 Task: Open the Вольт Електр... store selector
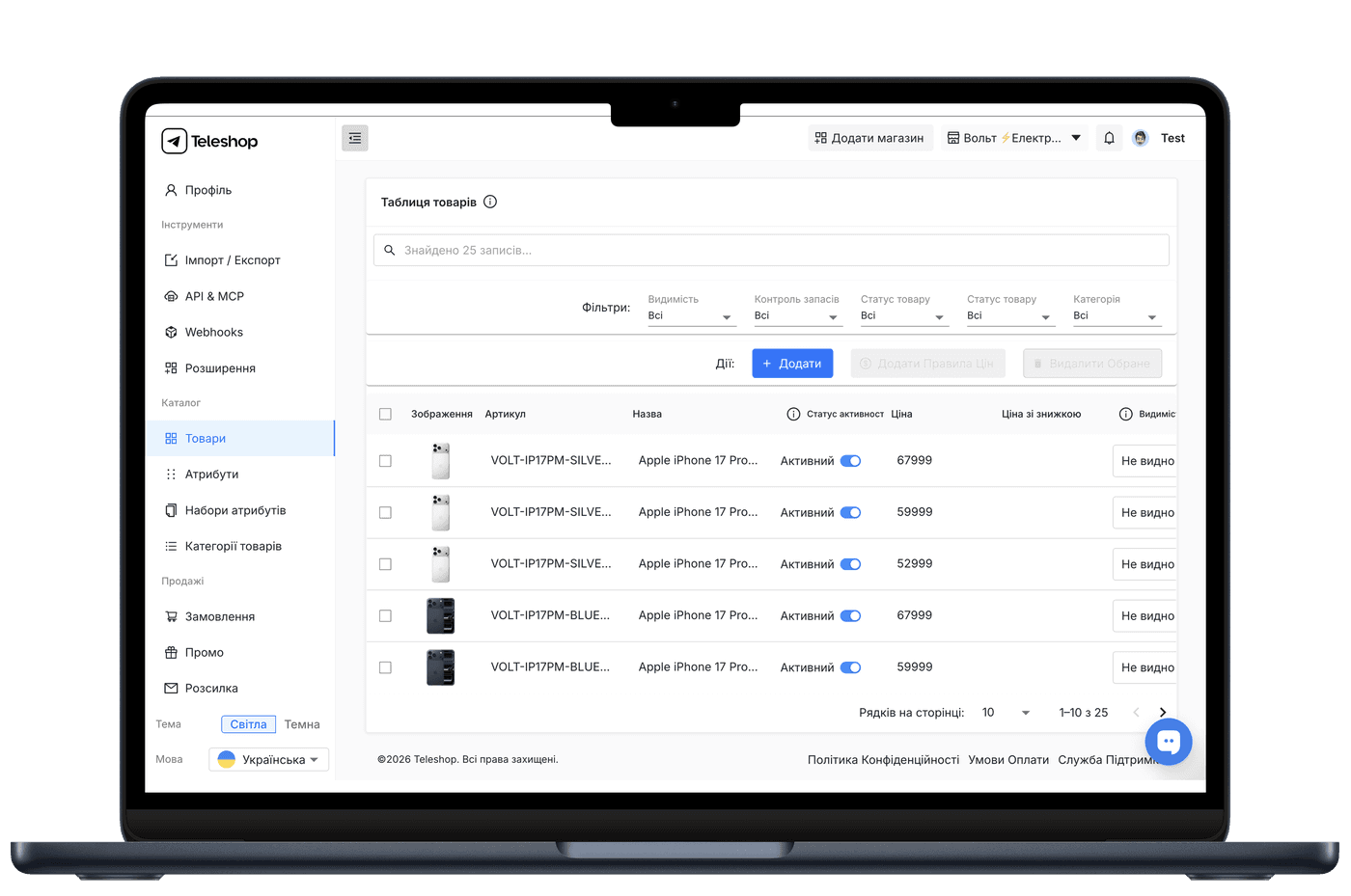click(1014, 138)
